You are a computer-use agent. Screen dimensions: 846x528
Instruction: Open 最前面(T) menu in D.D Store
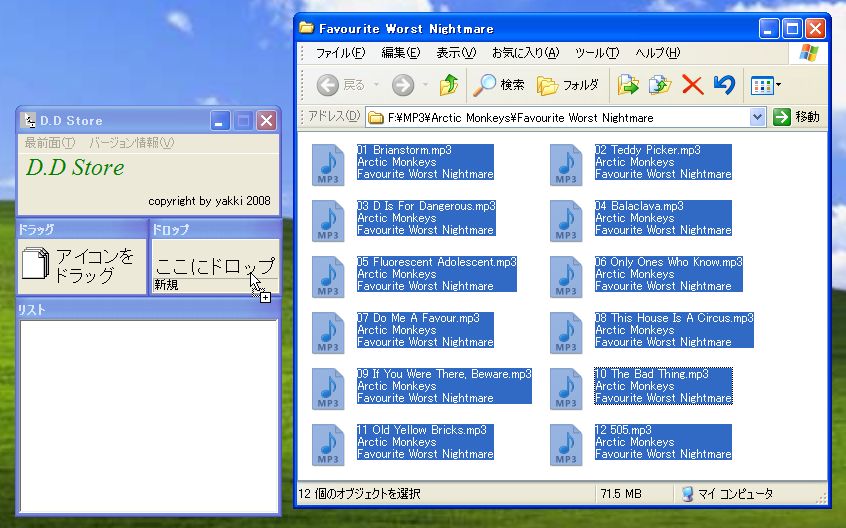(x=50, y=143)
